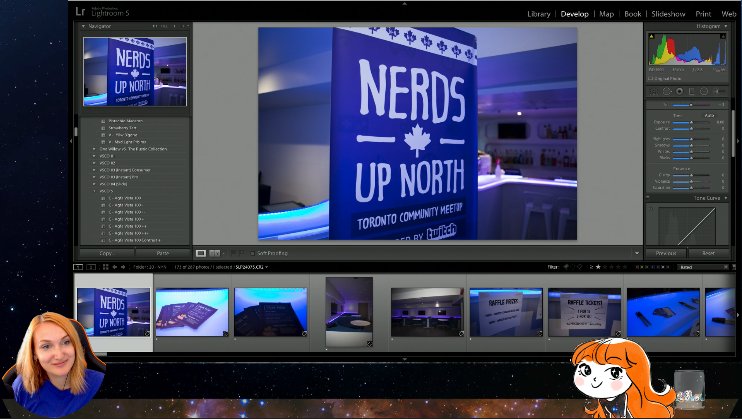
Task: Hide the filmstrip with bottom arrow
Action: [404, 359]
